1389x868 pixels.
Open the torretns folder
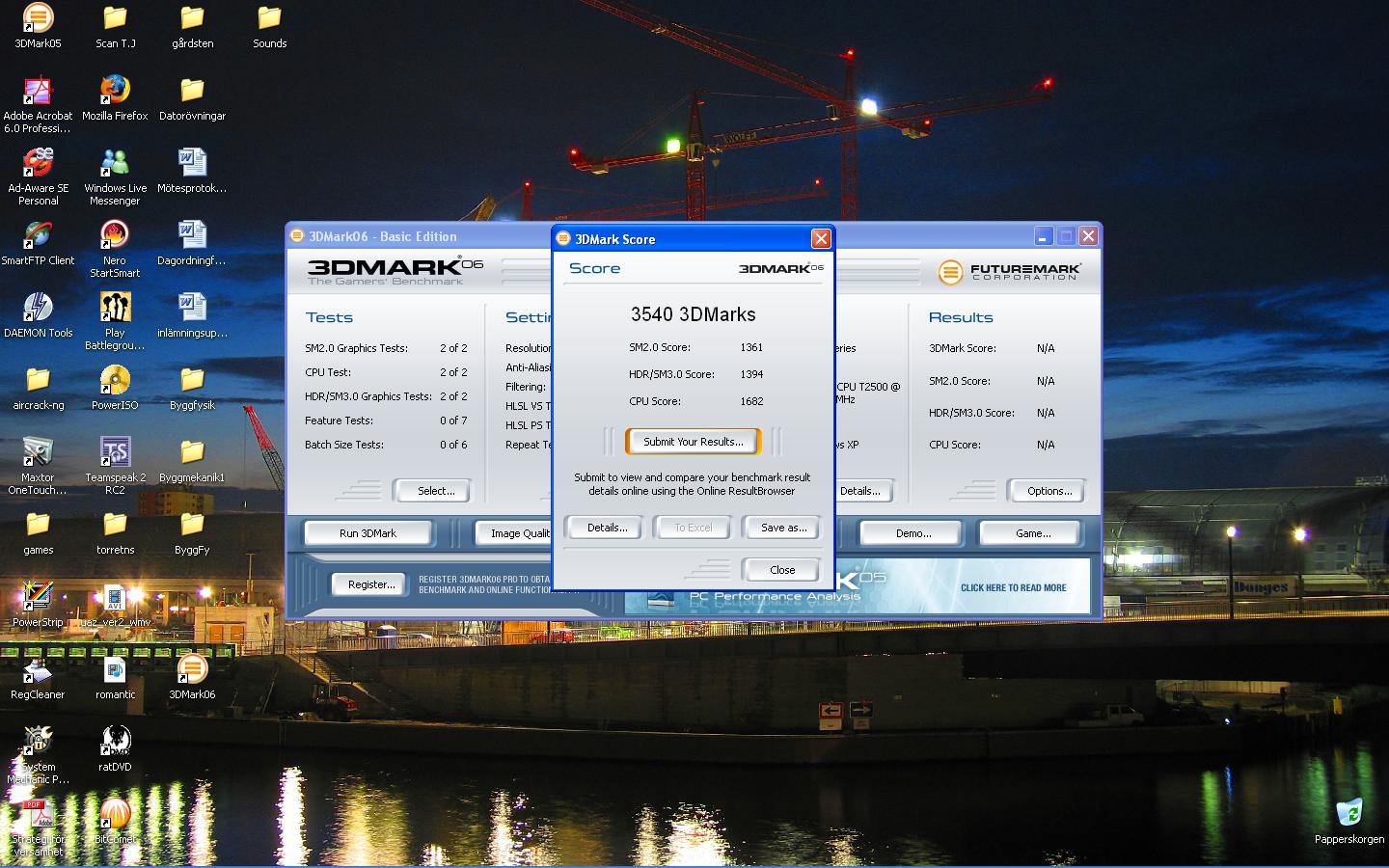115,532
